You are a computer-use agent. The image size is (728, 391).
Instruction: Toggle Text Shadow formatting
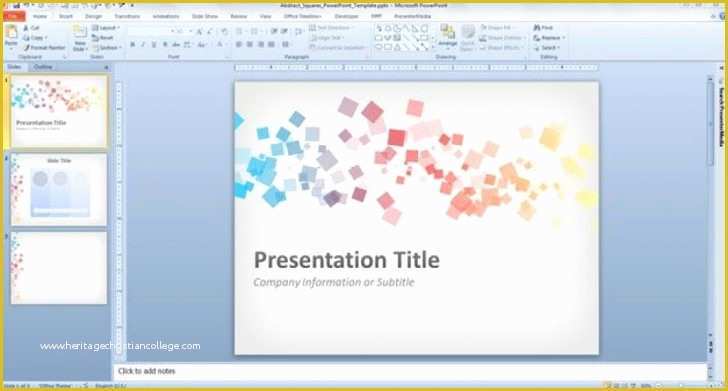165,45
